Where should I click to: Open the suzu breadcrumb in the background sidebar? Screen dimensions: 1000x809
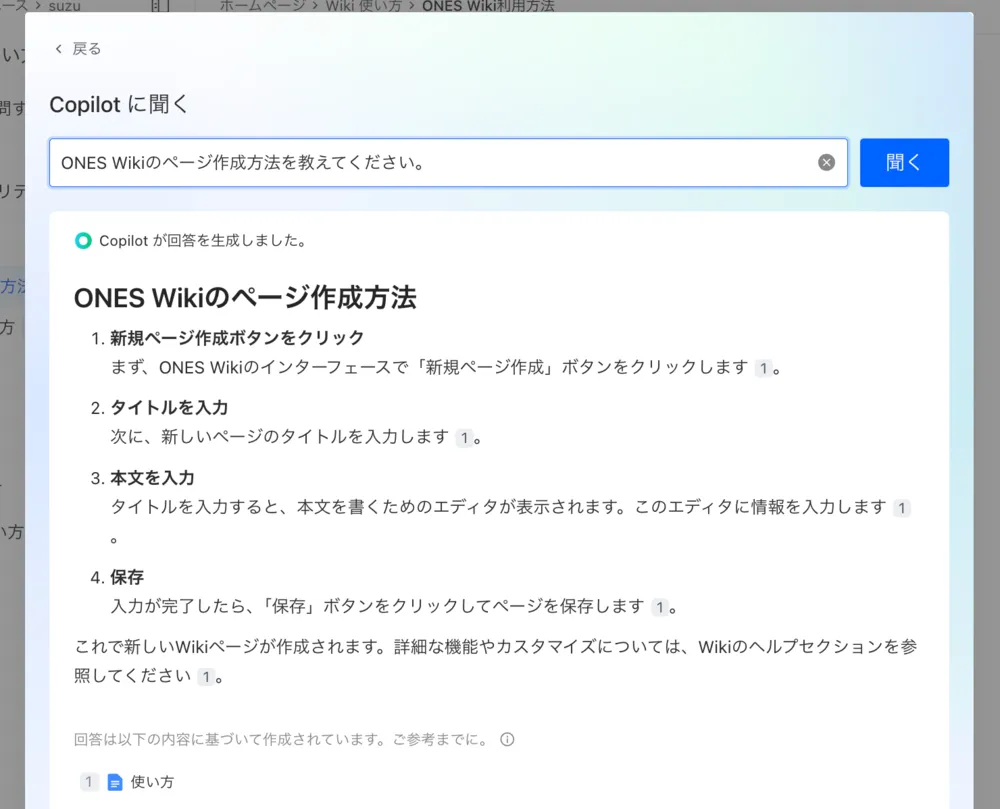[x=64, y=6]
